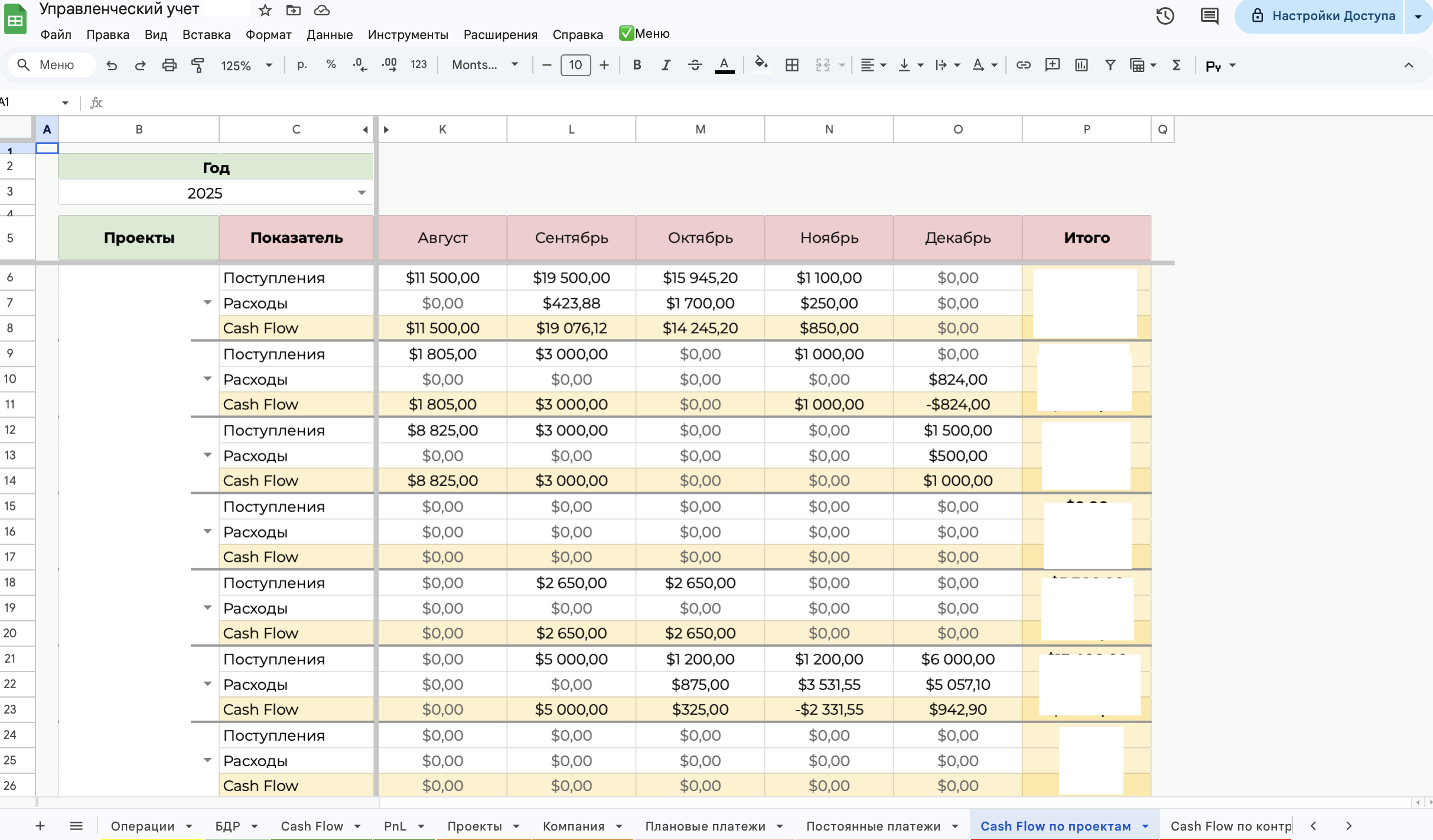Open the fill color picker
Screen dimensions: 1433x840
[x=761, y=64]
